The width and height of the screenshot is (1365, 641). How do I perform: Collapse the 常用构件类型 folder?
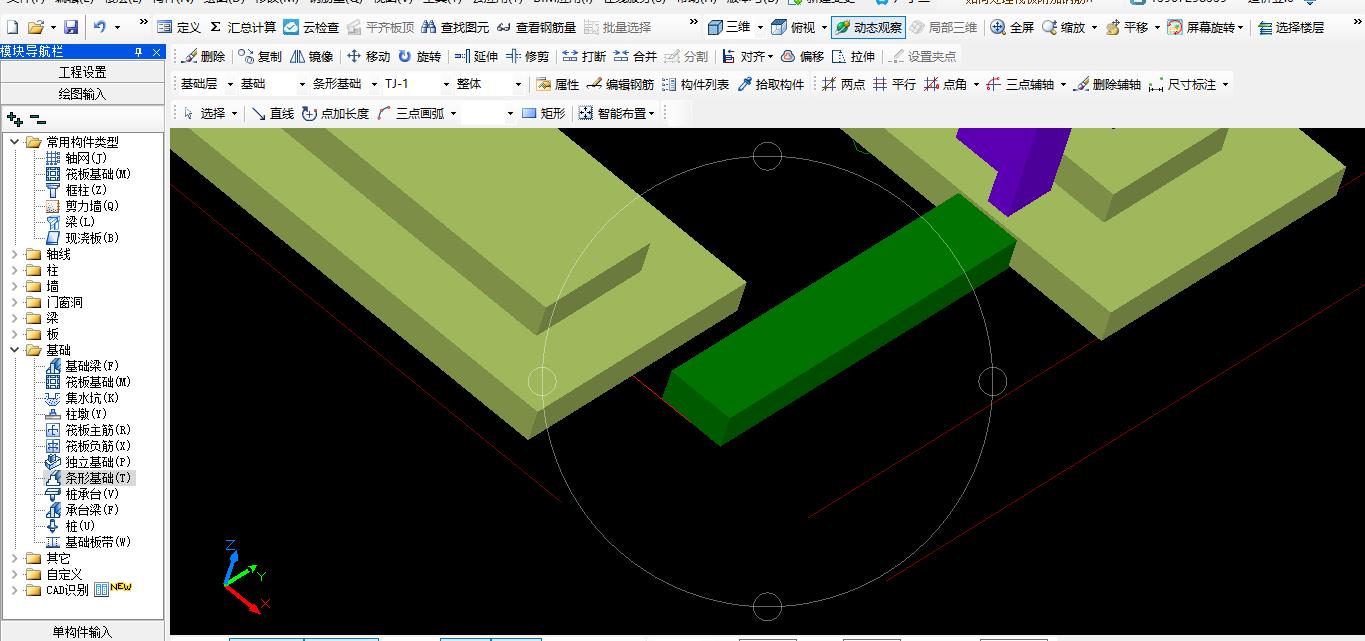(x=15, y=142)
